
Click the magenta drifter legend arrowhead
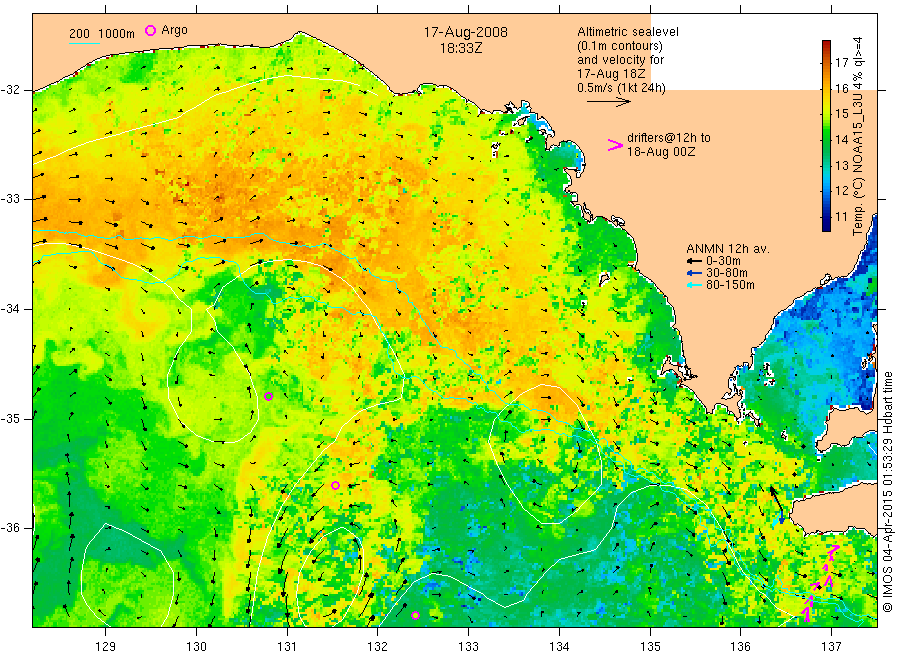[615, 145]
